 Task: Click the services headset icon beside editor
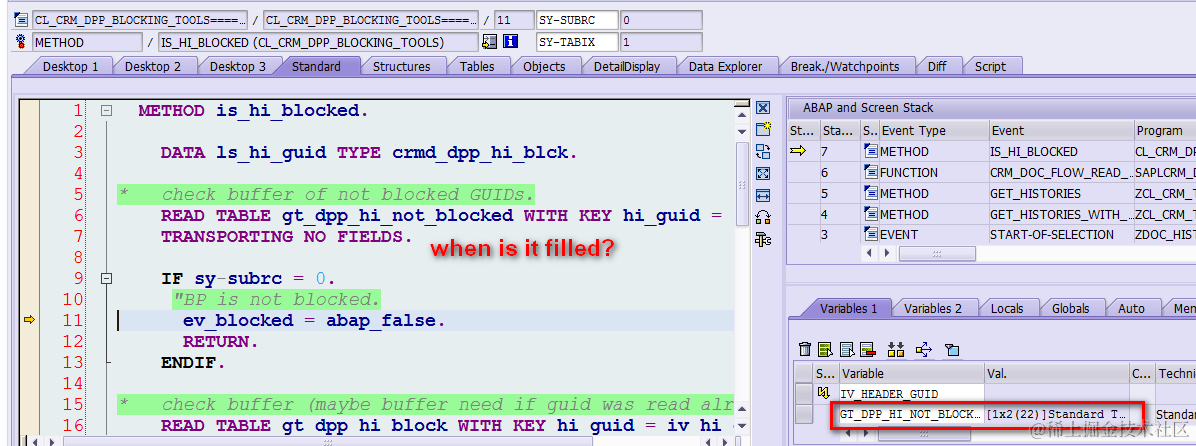tap(763, 217)
